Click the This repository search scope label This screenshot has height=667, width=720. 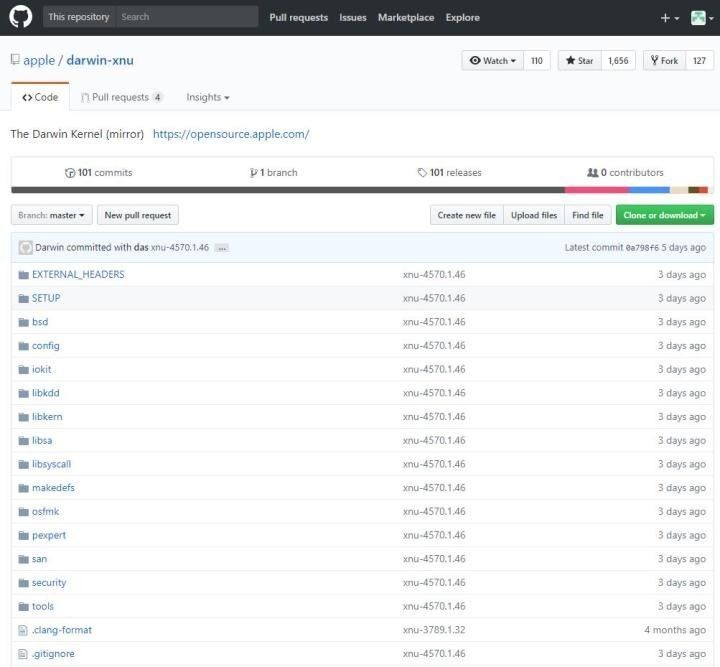tap(79, 17)
